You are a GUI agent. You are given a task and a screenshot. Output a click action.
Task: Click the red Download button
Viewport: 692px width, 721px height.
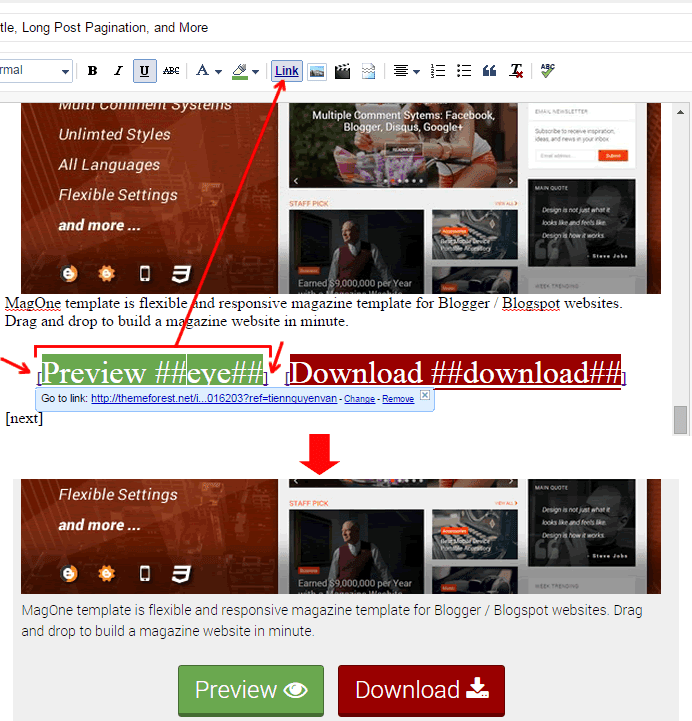(x=421, y=690)
